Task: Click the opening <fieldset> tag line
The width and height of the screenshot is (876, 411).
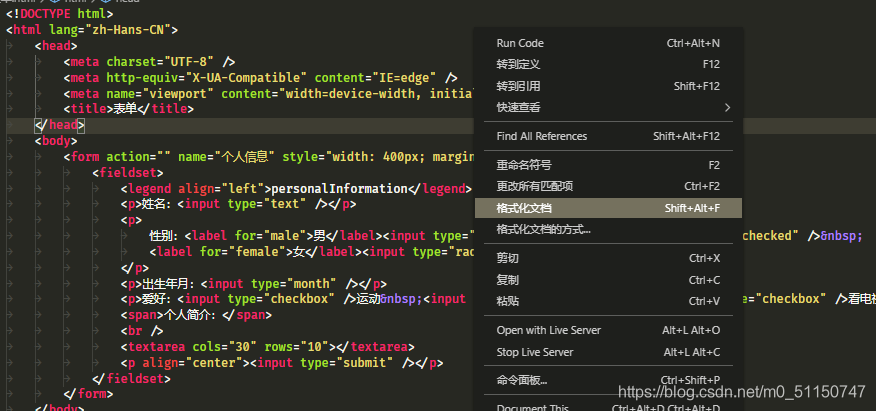Action: (x=128, y=173)
